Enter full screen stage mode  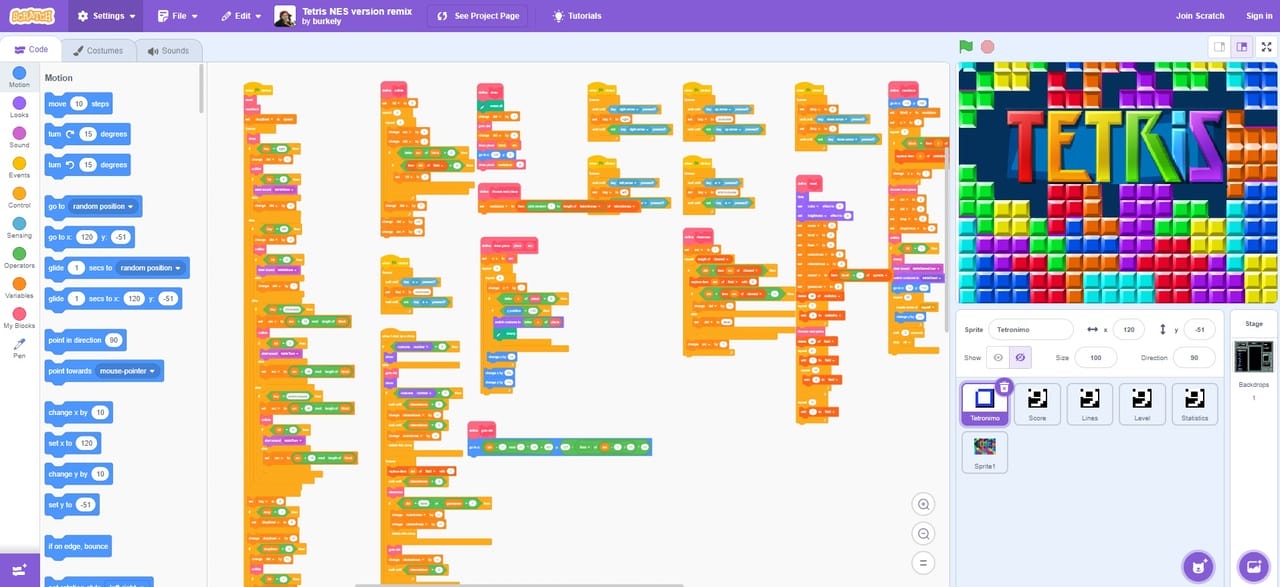point(1267,47)
